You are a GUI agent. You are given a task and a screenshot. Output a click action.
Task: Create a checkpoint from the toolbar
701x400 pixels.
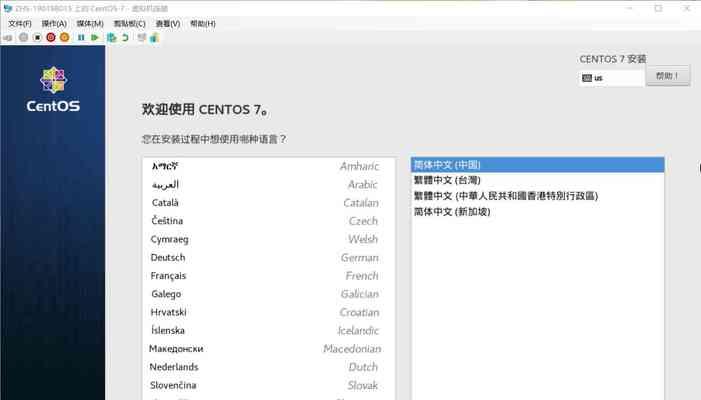click(x=111, y=38)
